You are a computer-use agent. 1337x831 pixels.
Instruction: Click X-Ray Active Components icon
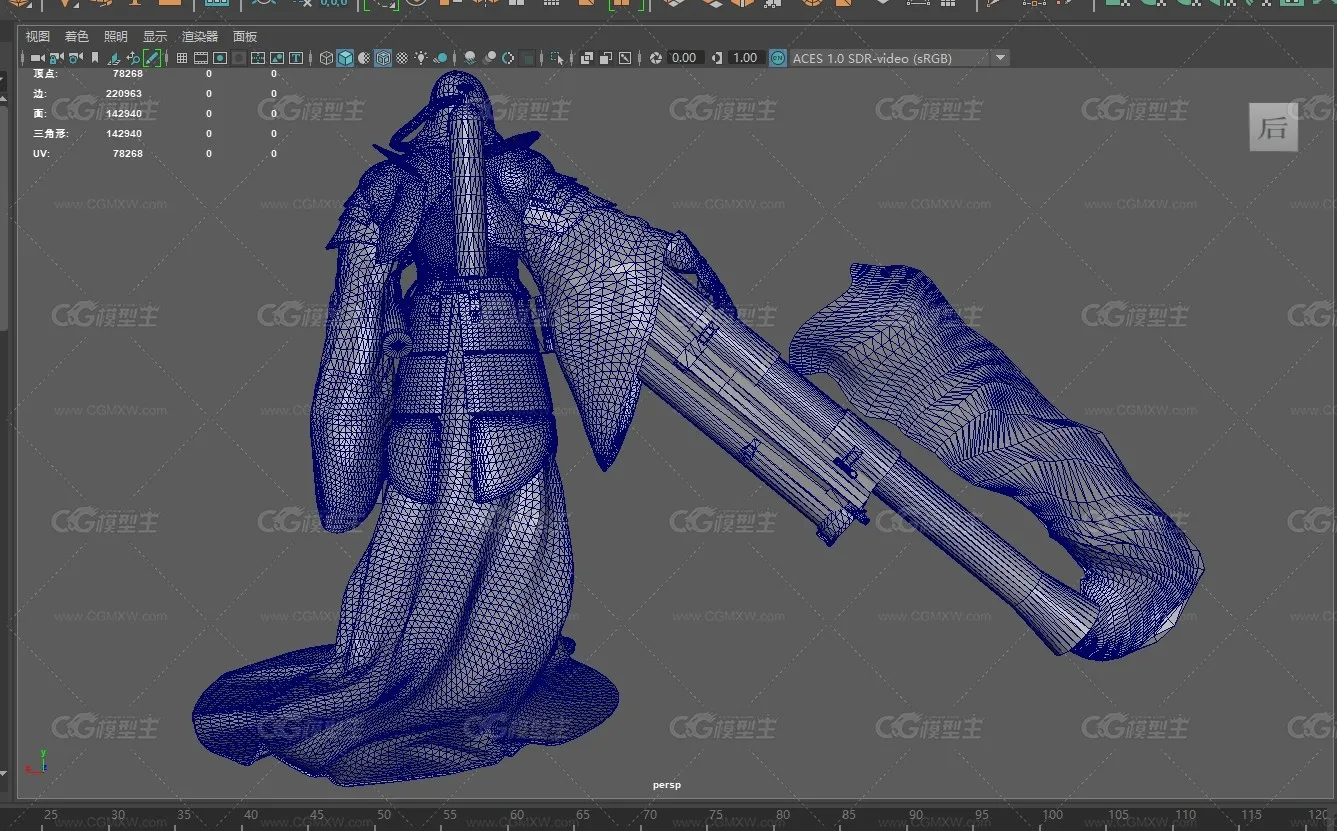(x=606, y=58)
